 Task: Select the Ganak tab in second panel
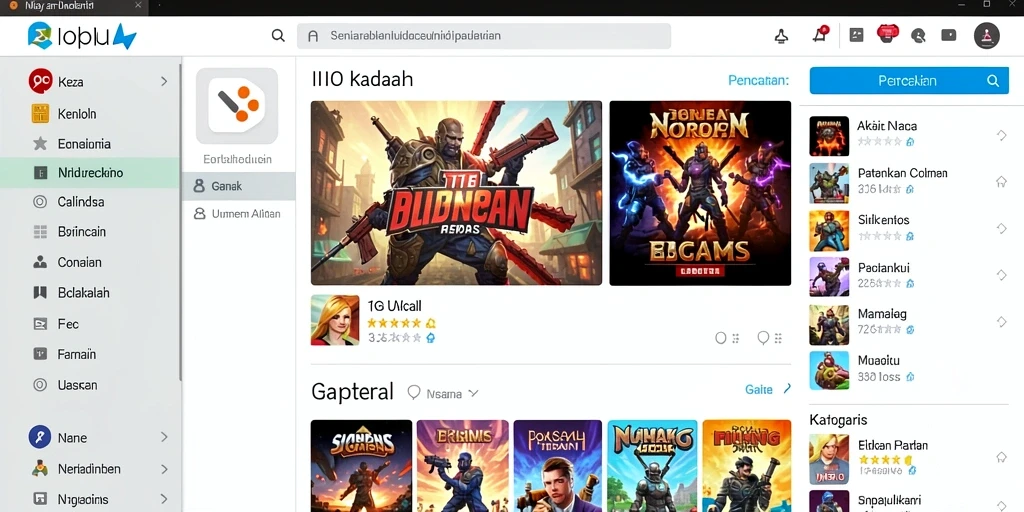[x=238, y=186]
